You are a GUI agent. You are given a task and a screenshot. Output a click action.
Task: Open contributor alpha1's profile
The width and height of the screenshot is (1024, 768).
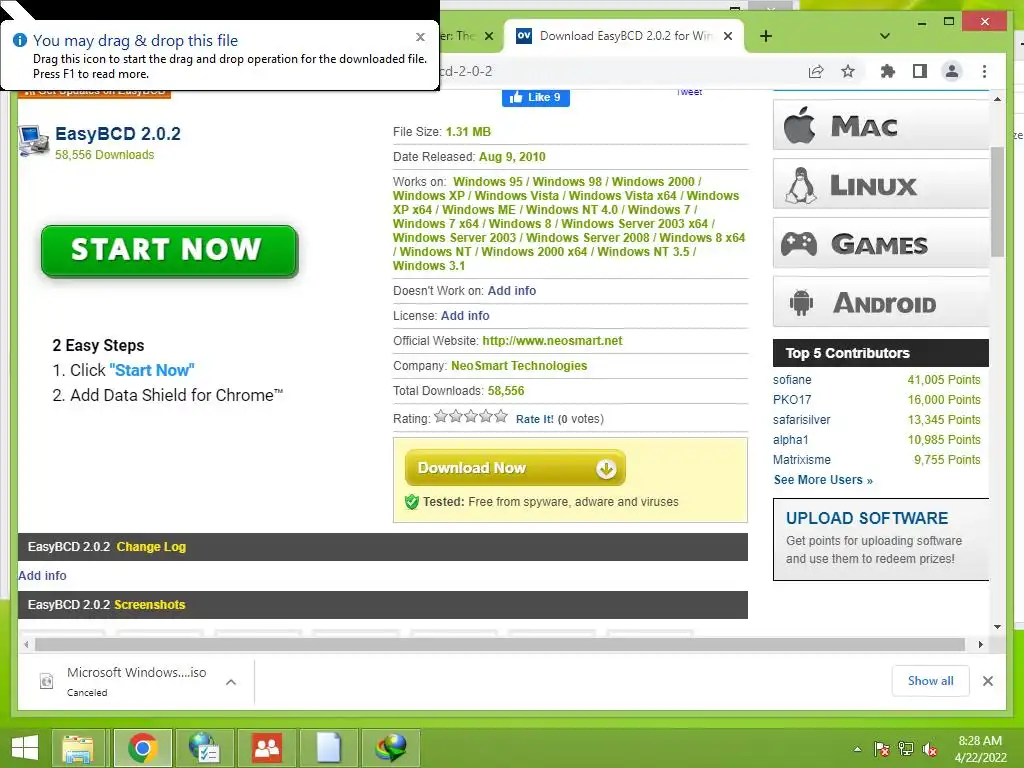(x=791, y=440)
